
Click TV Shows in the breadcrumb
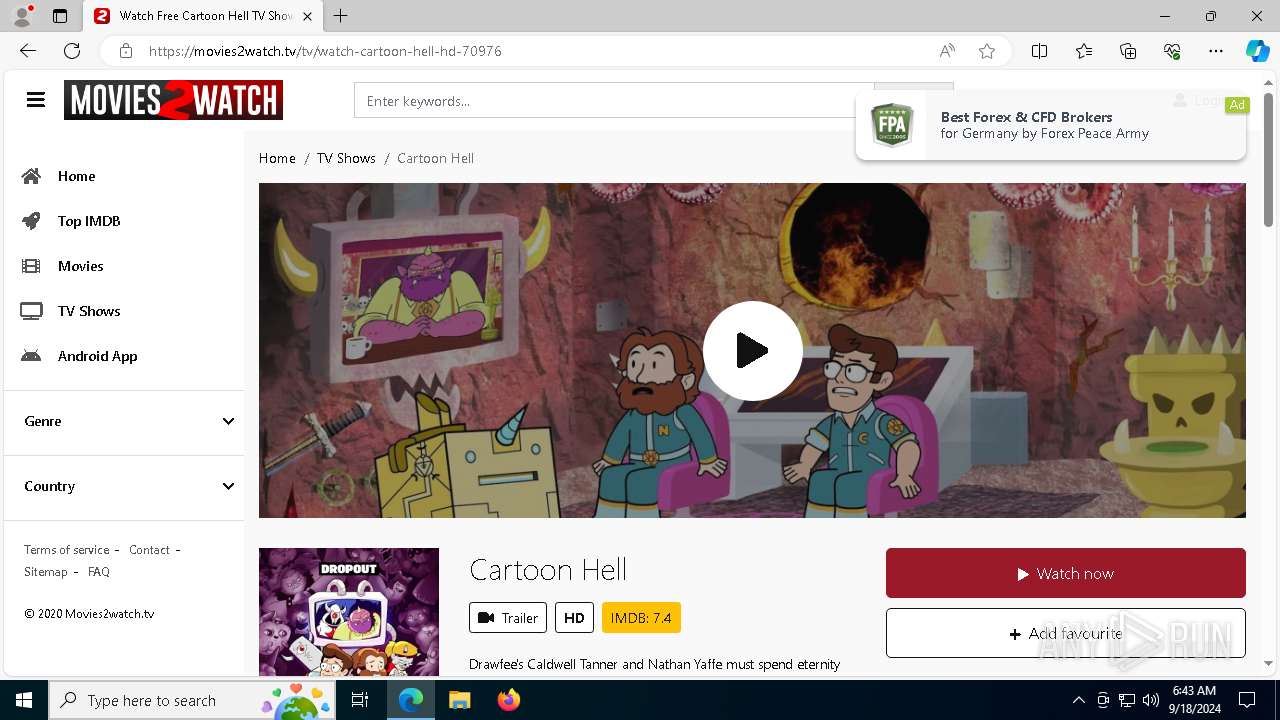tap(346, 158)
